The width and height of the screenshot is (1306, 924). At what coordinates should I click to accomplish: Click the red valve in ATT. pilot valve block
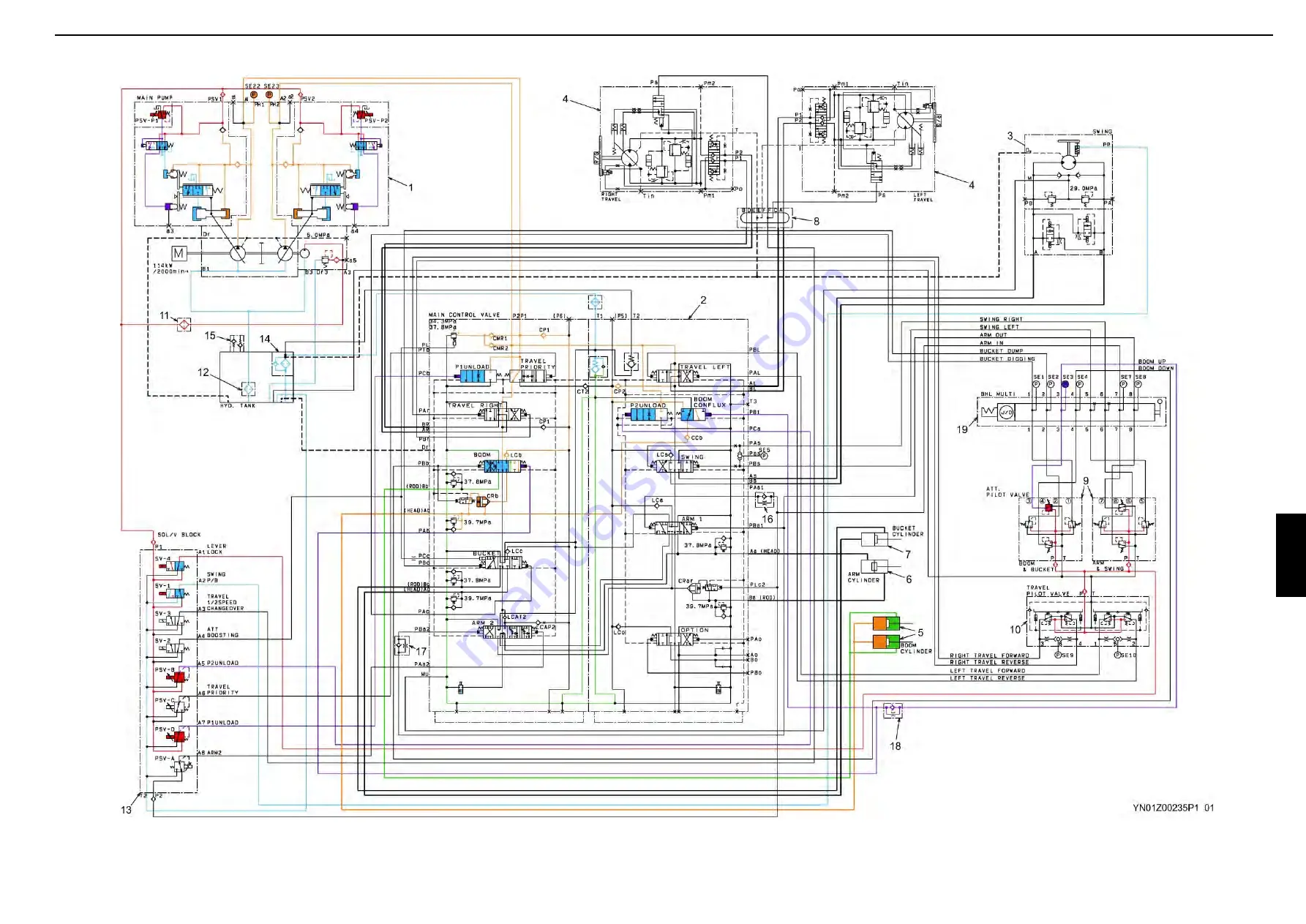[1048, 508]
